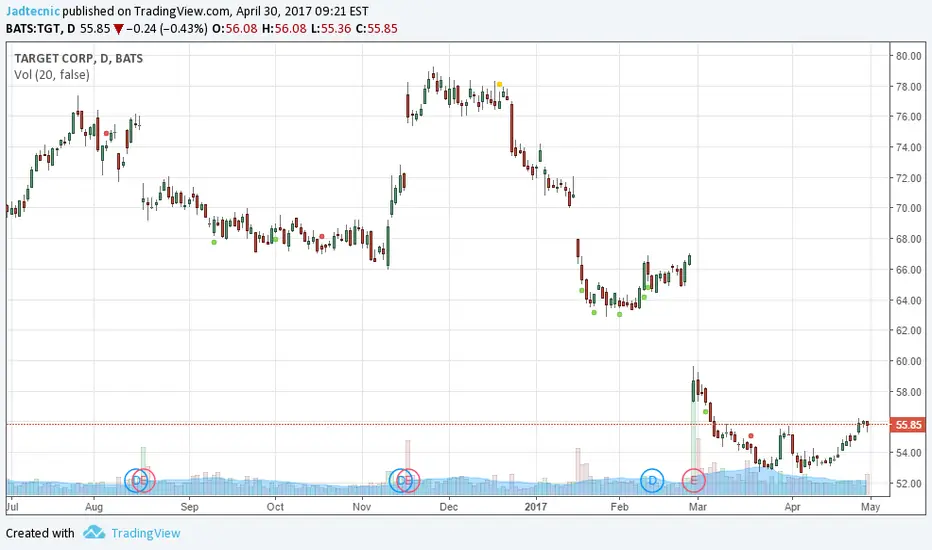The image size is (932, 550).
Task: Click the Apr label on time axis
Action: 792,507
